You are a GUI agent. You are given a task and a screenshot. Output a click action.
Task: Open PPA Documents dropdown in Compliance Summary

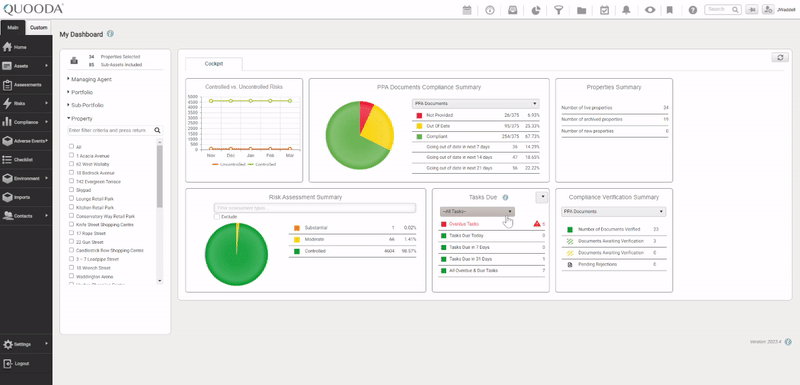coord(475,104)
